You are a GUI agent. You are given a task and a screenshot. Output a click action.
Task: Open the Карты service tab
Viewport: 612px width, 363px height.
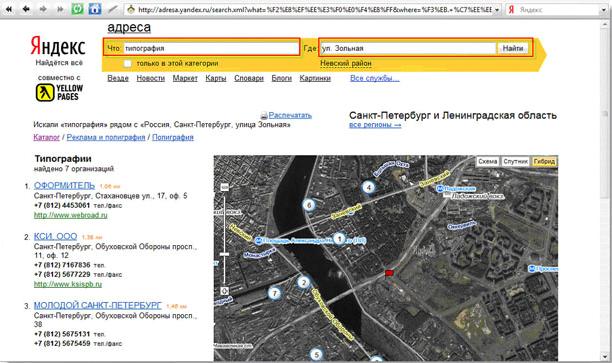point(216,78)
